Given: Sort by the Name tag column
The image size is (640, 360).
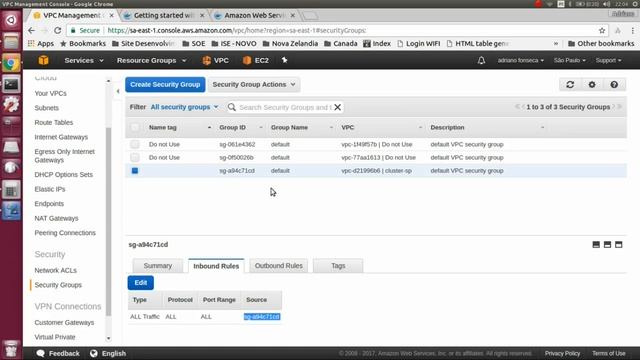Looking at the screenshot, I should (180, 127).
